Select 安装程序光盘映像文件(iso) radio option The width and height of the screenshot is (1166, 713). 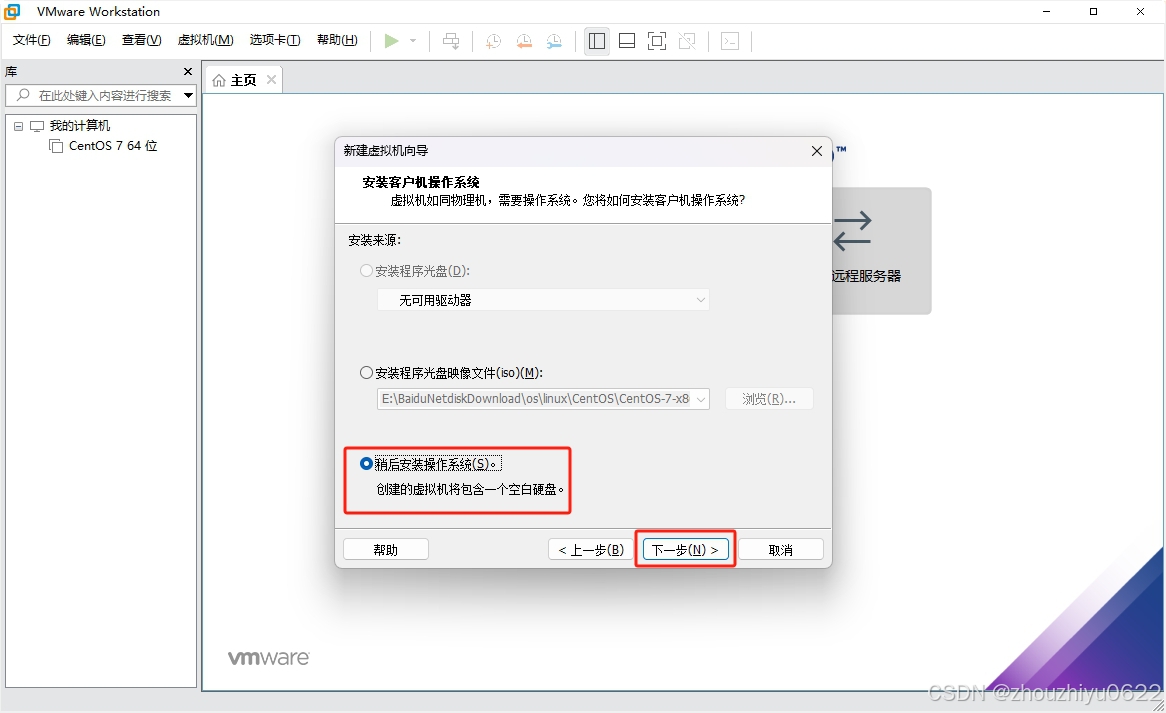tap(366, 372)
